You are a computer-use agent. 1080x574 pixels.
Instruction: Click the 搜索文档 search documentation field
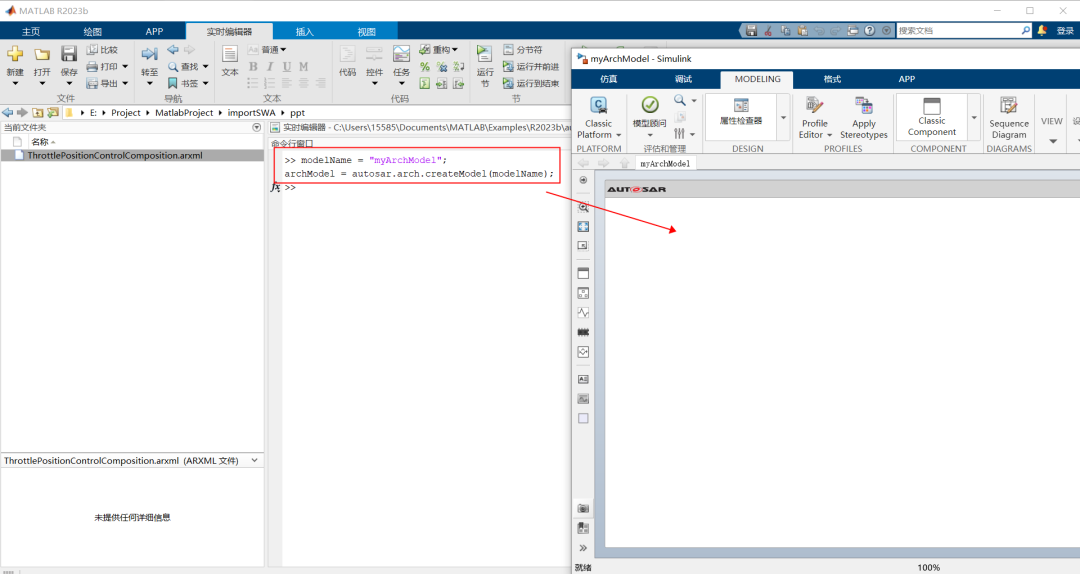[960, 31]
